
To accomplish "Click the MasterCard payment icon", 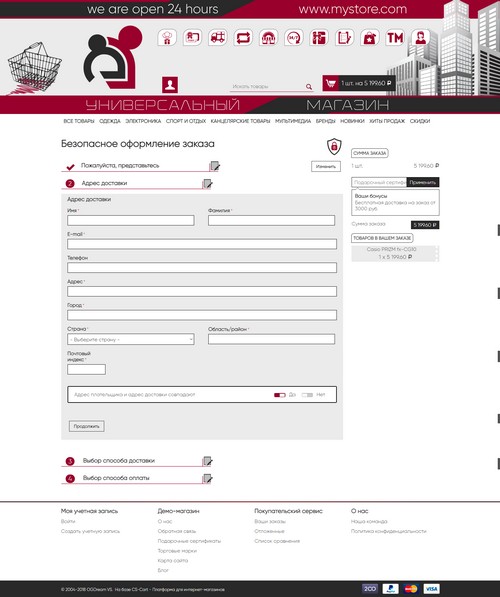I will tap(411, 589).
